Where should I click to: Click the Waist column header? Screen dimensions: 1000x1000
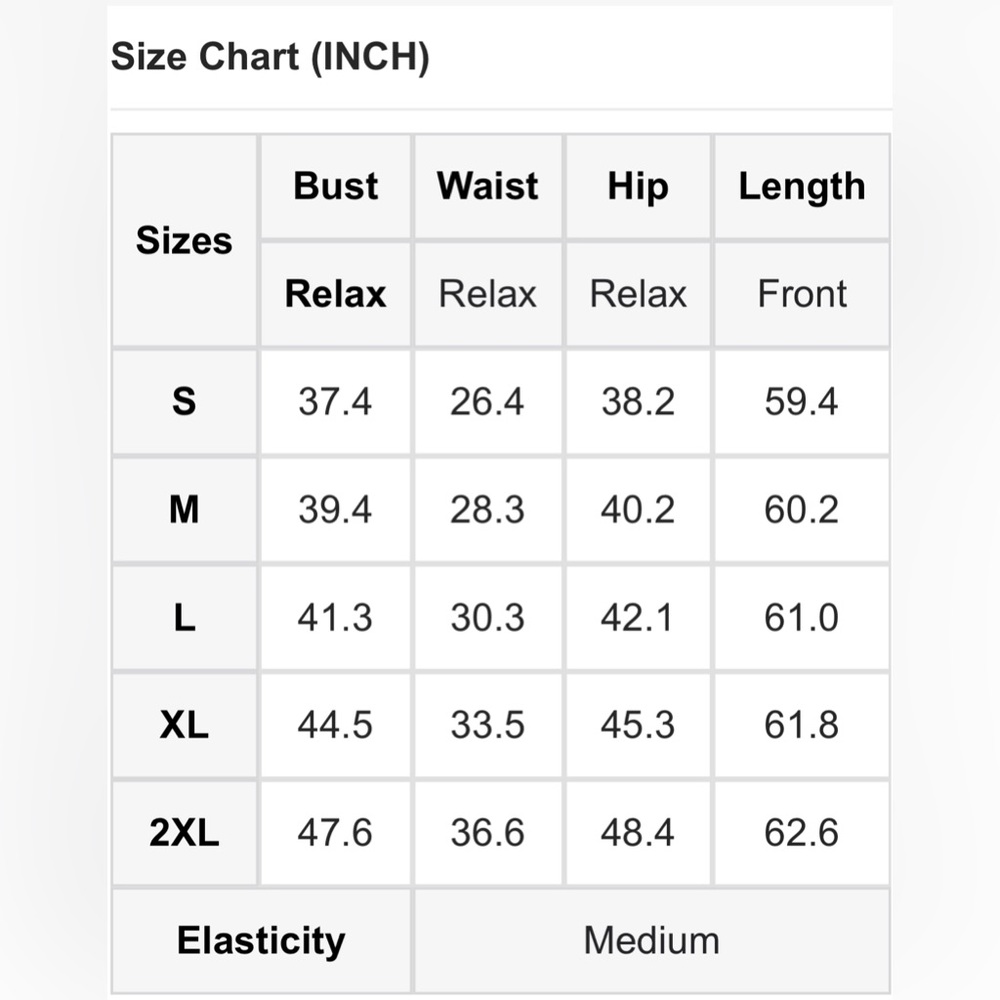pyautogui.click(x=487, y=186)
